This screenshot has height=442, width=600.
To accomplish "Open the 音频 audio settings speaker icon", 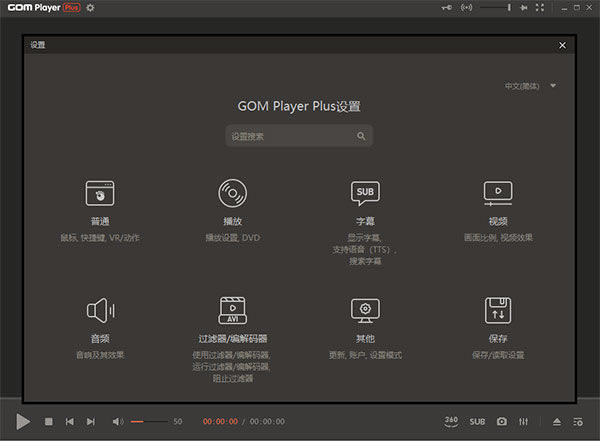I will coord(100,310).
